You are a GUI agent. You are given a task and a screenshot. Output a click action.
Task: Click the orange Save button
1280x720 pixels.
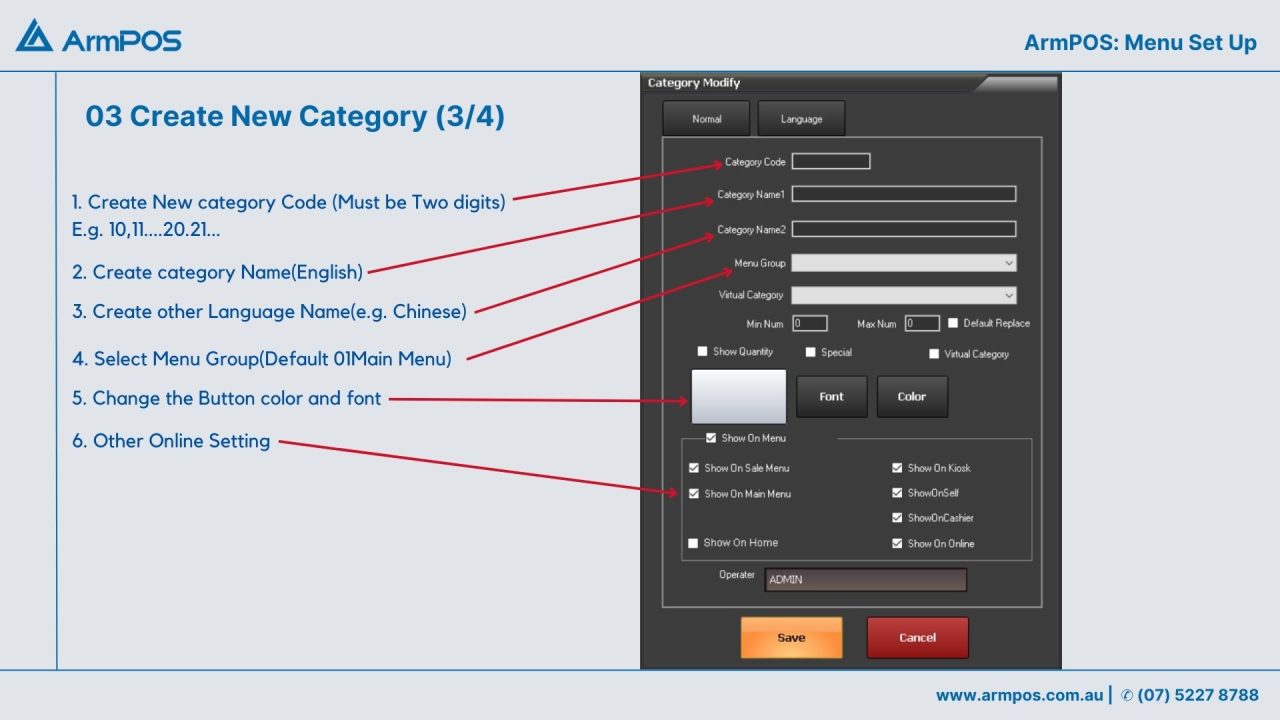click(x=791, y=638)
